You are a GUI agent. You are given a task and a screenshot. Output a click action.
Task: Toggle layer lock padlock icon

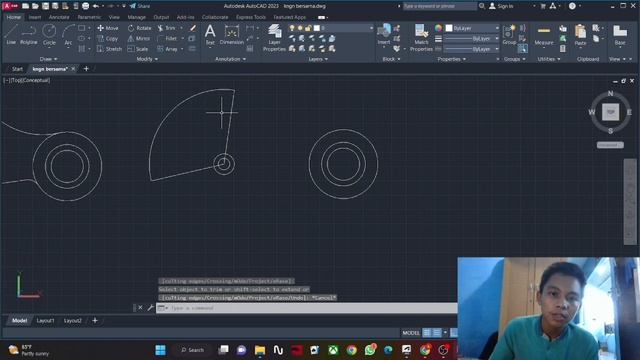pos(308,28)
